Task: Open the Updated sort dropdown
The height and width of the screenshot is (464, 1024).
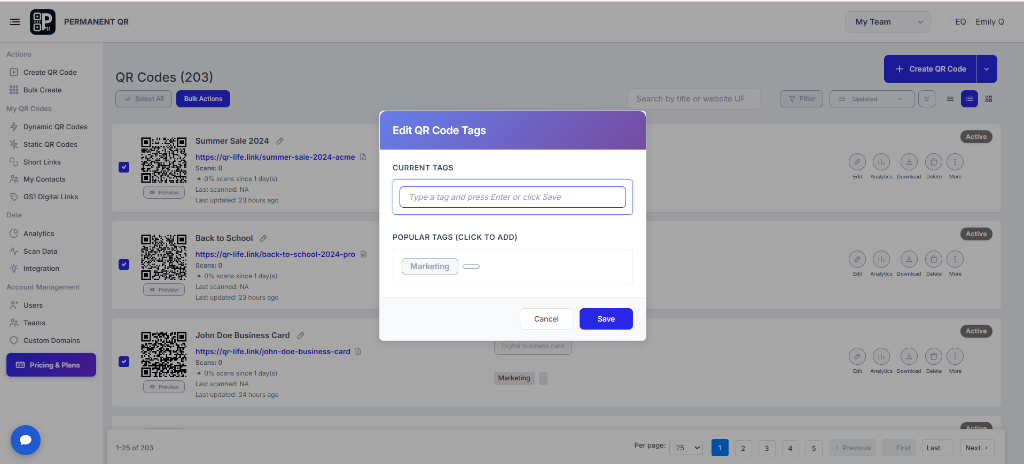Action: (872, 99)
